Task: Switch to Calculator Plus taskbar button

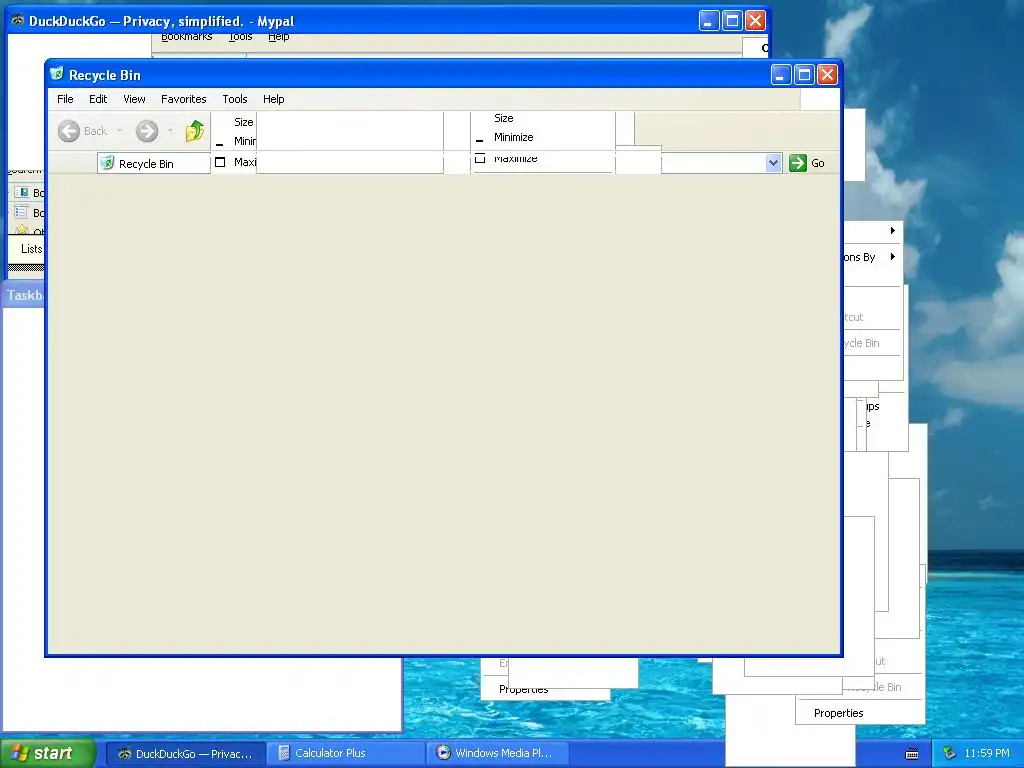Action: 345,754
